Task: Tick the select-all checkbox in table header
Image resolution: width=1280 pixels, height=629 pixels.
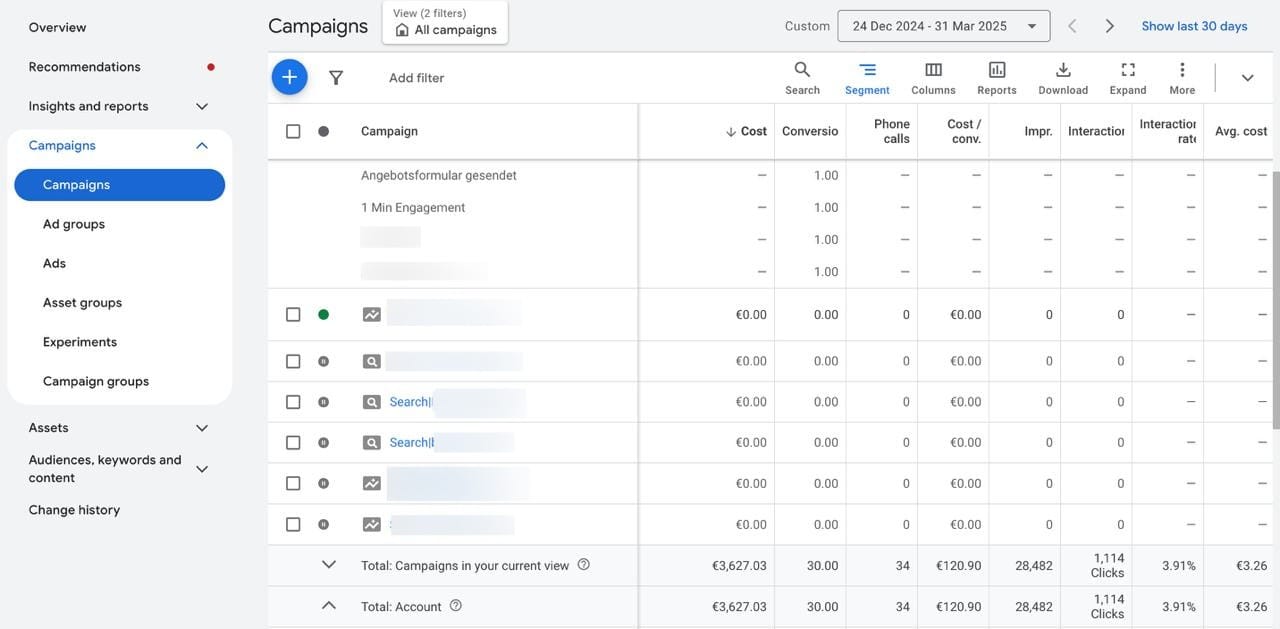Action: (x=293, y=131)
